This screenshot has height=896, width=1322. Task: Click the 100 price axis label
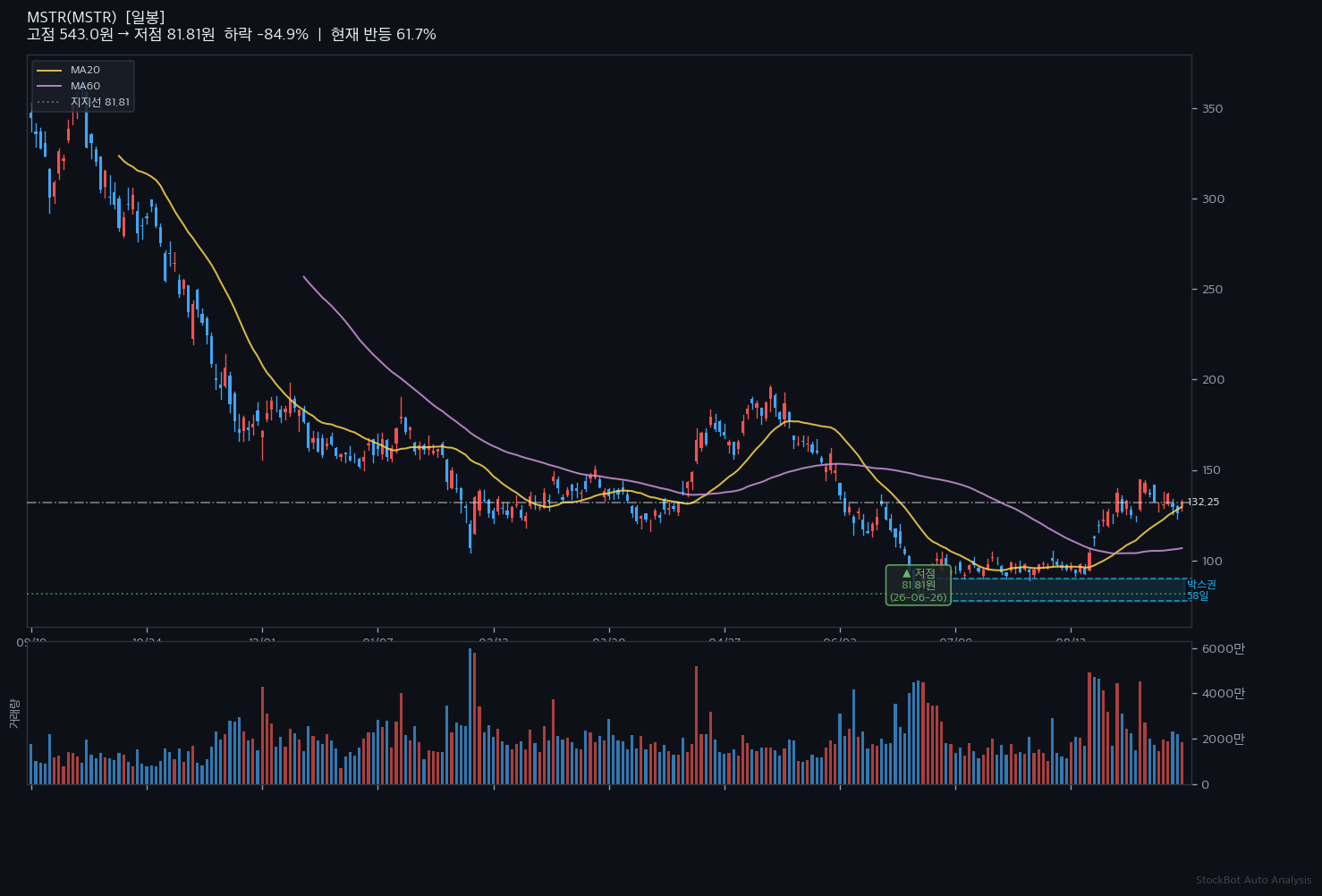1213,562
